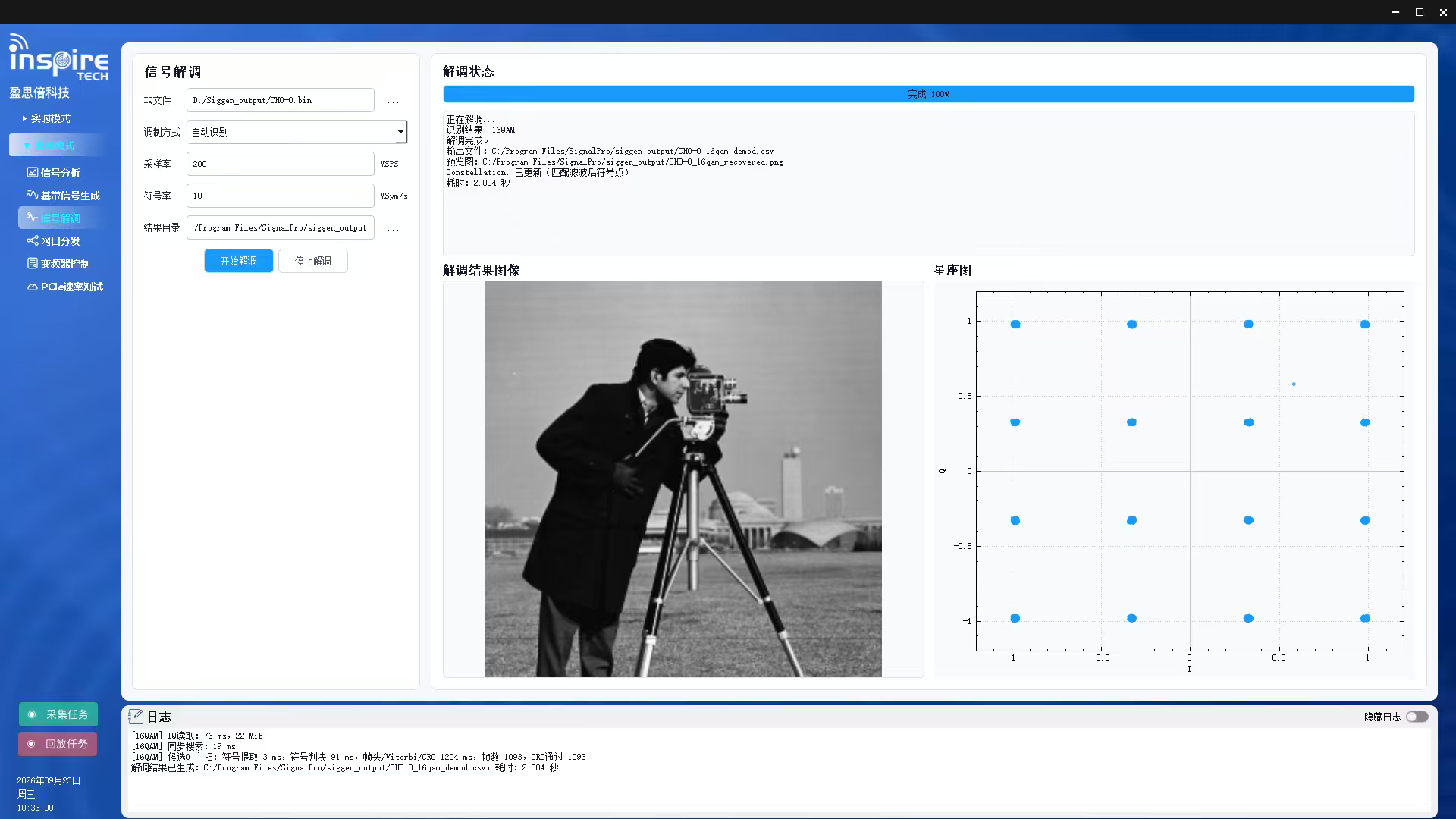This screenshot has width=1456, height=819.
Task: Toggle the 隐藏日志 switch
Action: click(1417, 717)
